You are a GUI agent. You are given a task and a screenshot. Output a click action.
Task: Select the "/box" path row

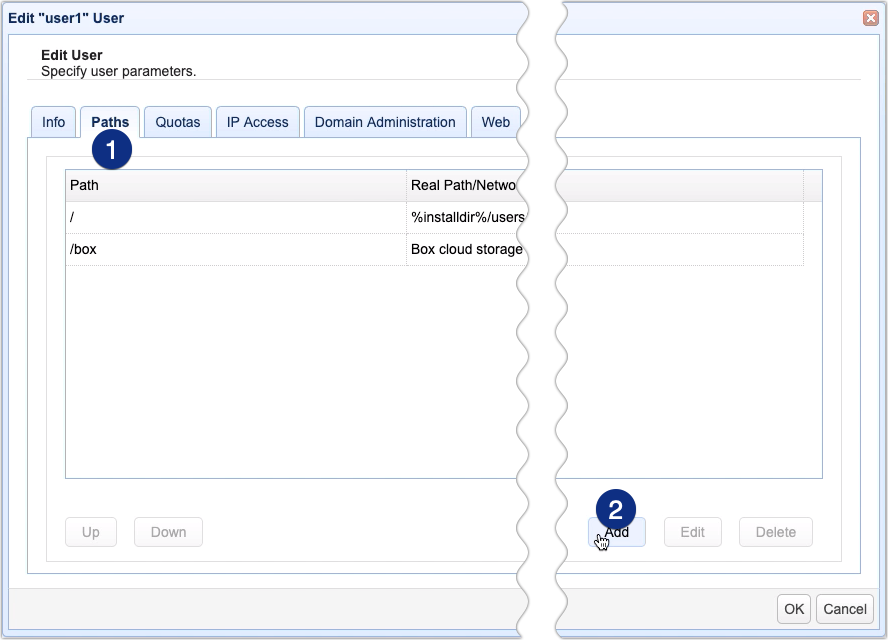click(x=200, y=249)
